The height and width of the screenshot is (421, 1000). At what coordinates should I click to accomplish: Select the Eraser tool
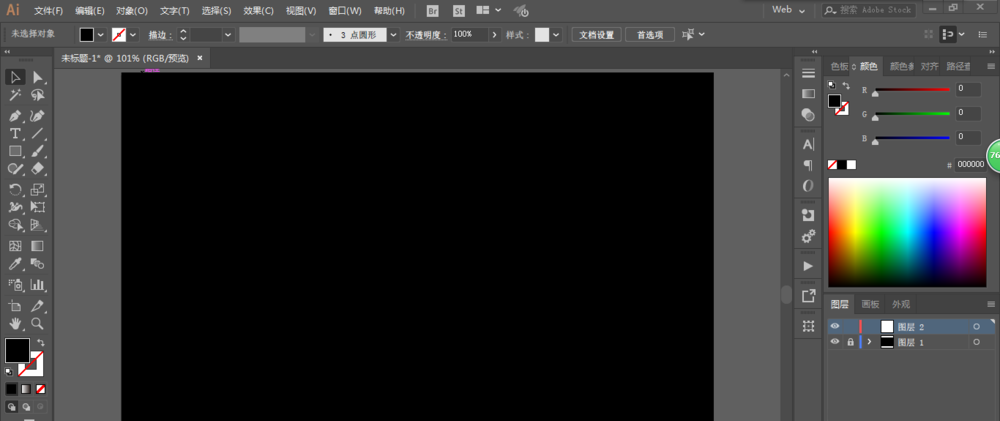click(x=38, y=168)
